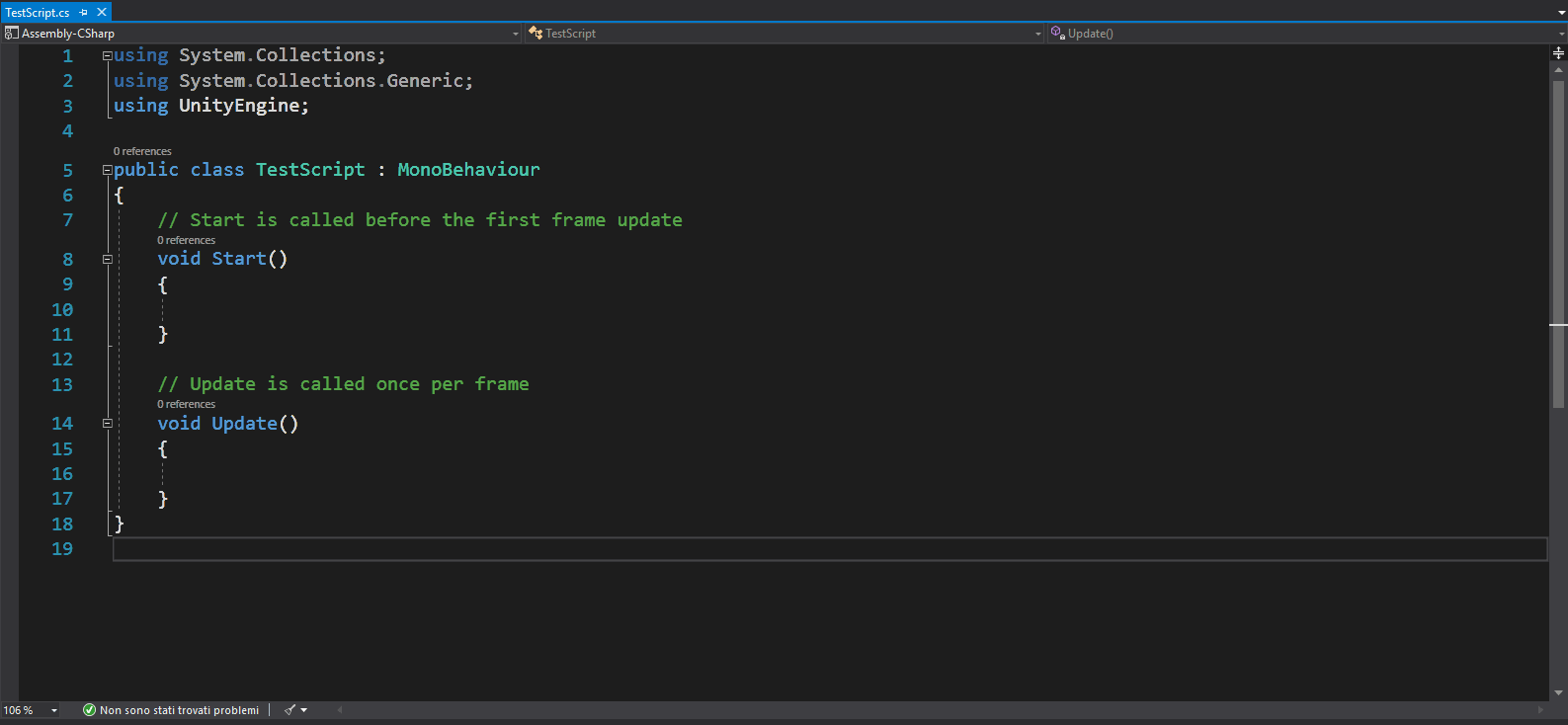Viewport: 1568px width, 725px height.
Task: Open the 106 % zoom dropdown
Action: [54, 710]
